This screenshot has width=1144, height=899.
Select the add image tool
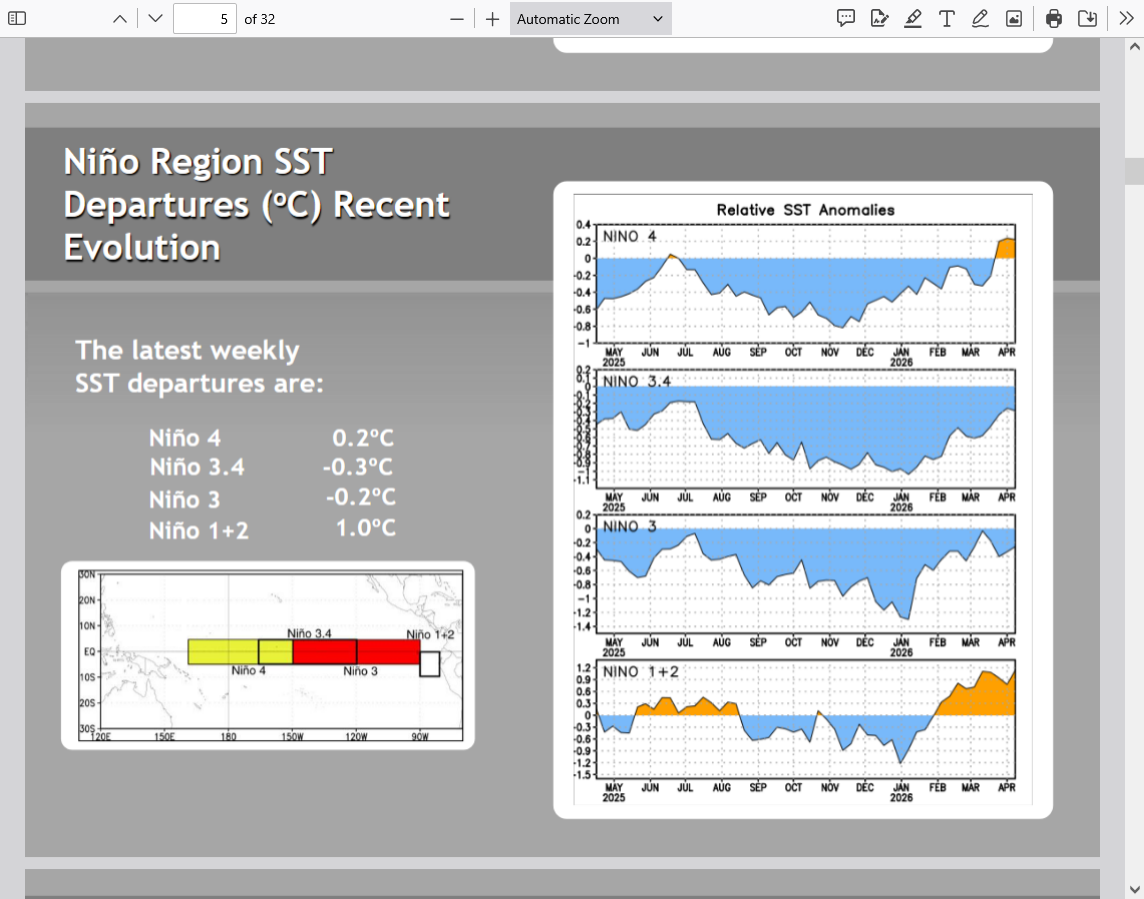pyautogui.click(x=1013, y=18)
